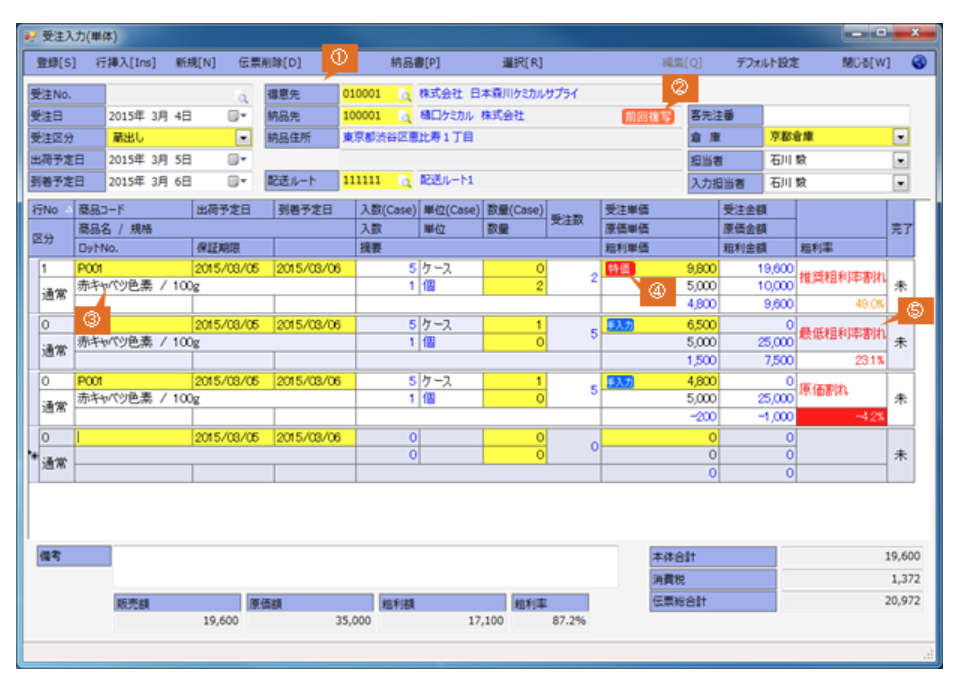Click the red −4.2% gross margin cell
The image size is (957, 694).
840,414
